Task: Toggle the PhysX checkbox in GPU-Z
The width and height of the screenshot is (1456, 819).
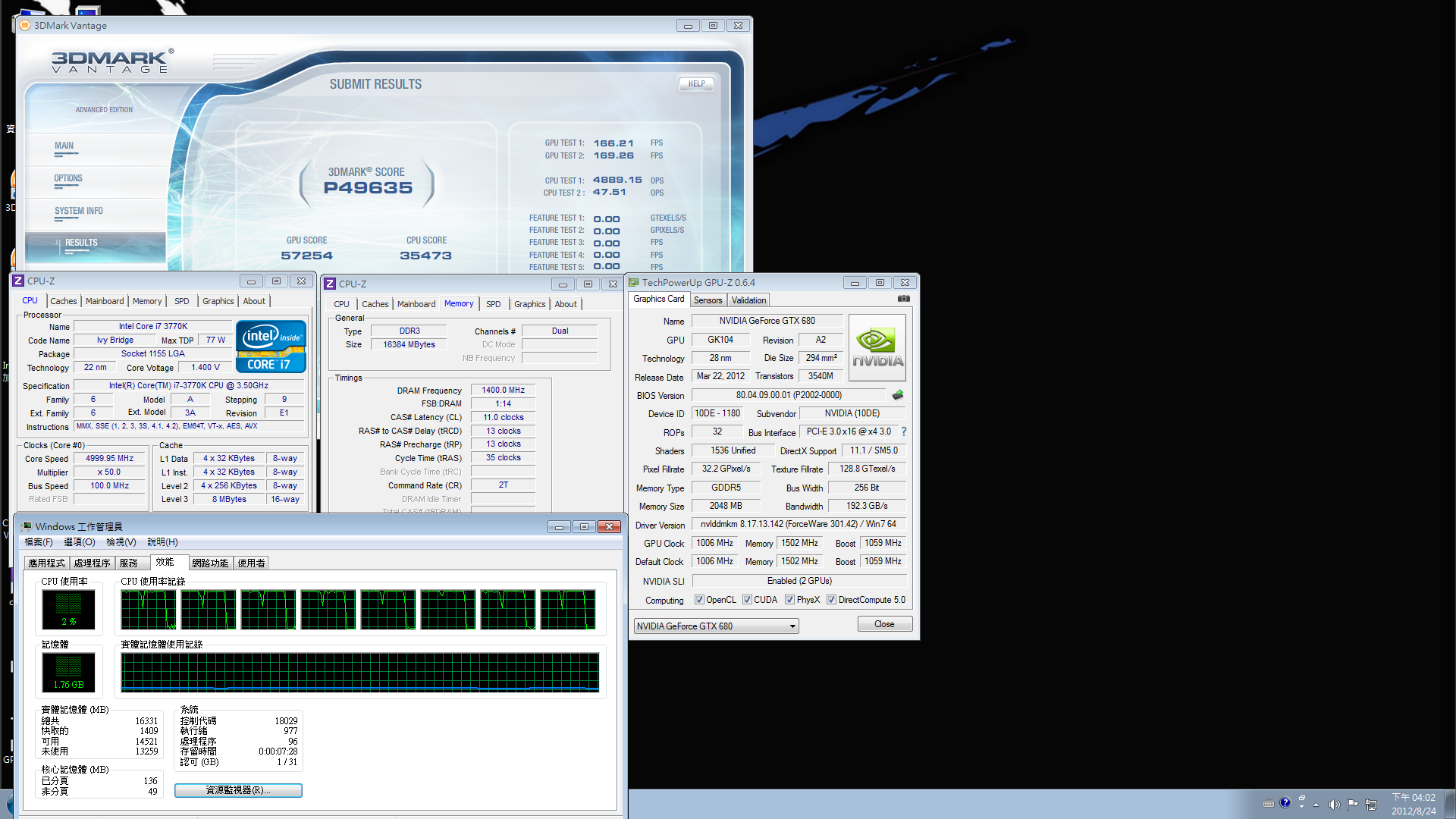Action: [x=790, y=600]
